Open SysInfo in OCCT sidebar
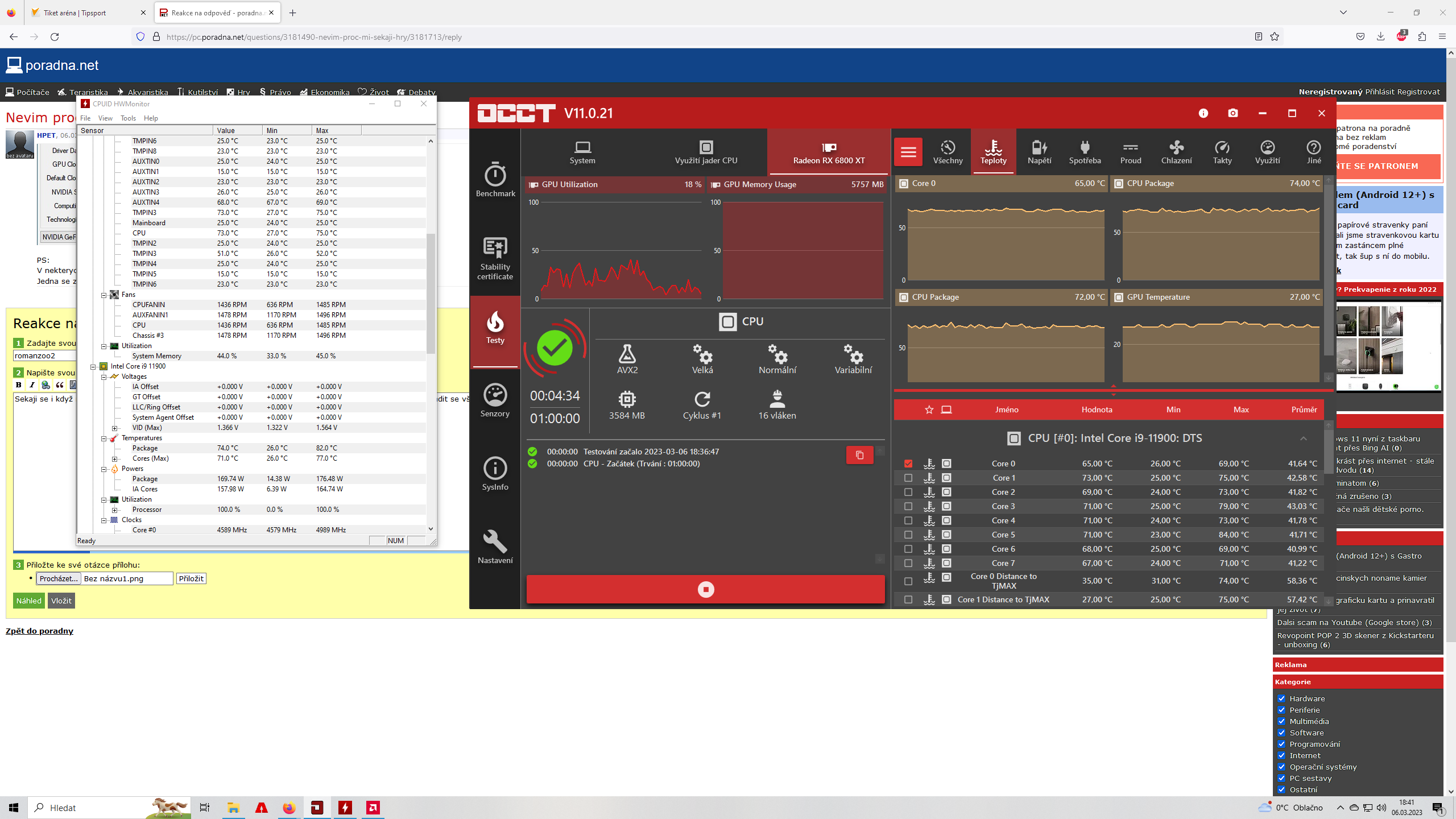This screenshot has width=1456, height=819. [495, 474]
